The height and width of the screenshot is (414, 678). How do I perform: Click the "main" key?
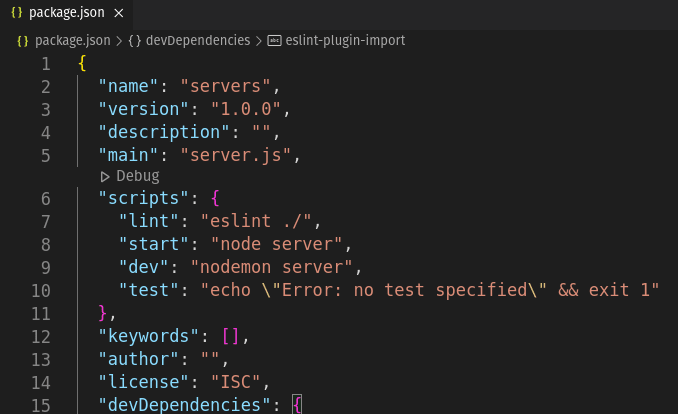click(x=128, y=155)
